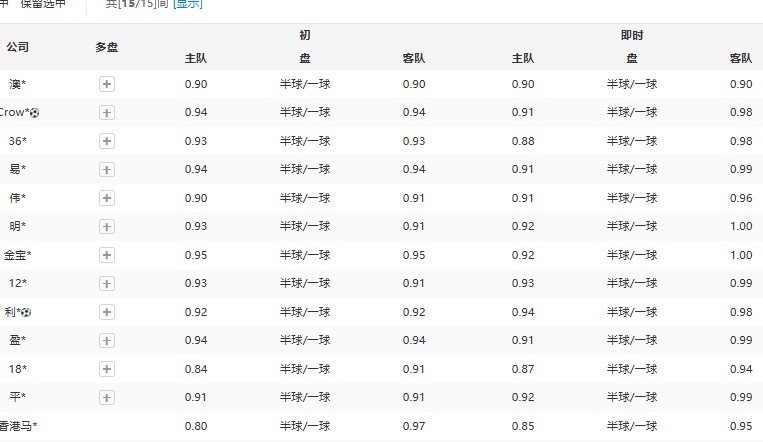Click the plus icon beside 易*
The image size is (763, 442).
(107, 170)
